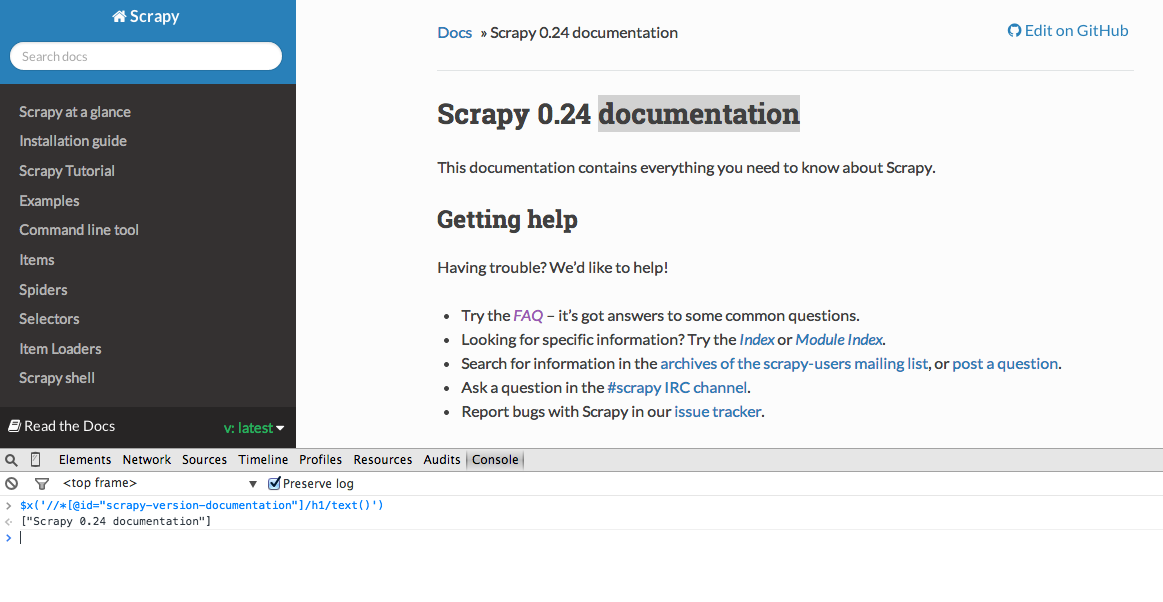Screen dimensions: 1163x602
Task: Toggle the device mode phone icon
Action: [35, 460]
